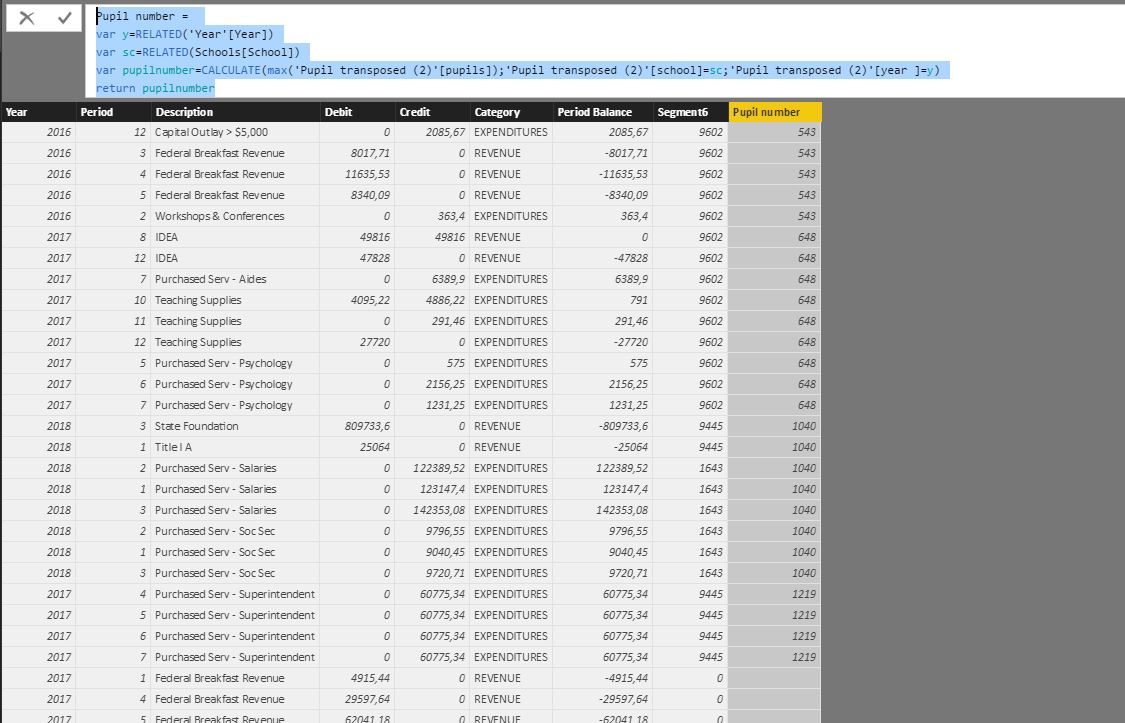Click the credit value 122389,52

coord(439,468)
